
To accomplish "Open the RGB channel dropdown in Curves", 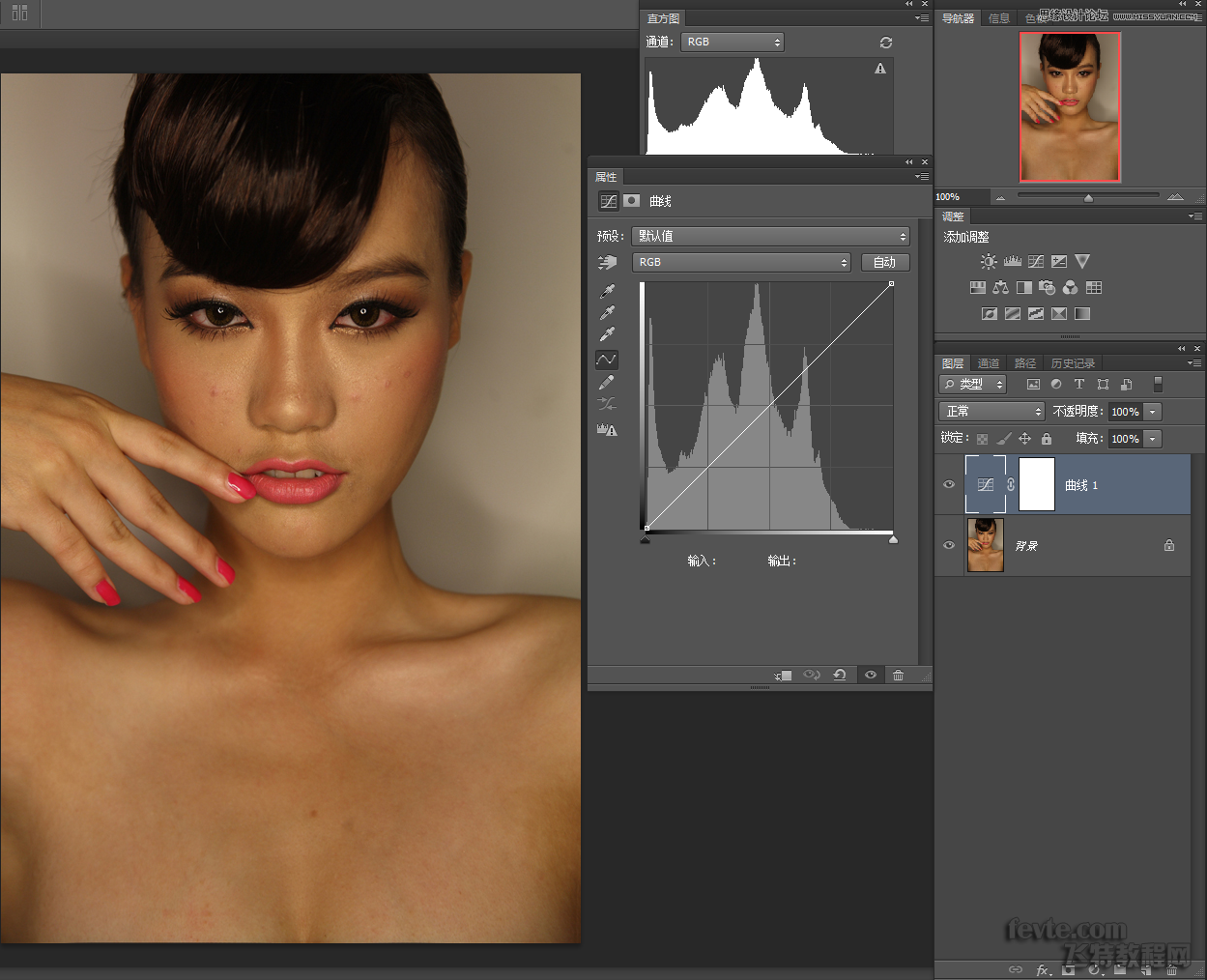I will coord(741,262).
